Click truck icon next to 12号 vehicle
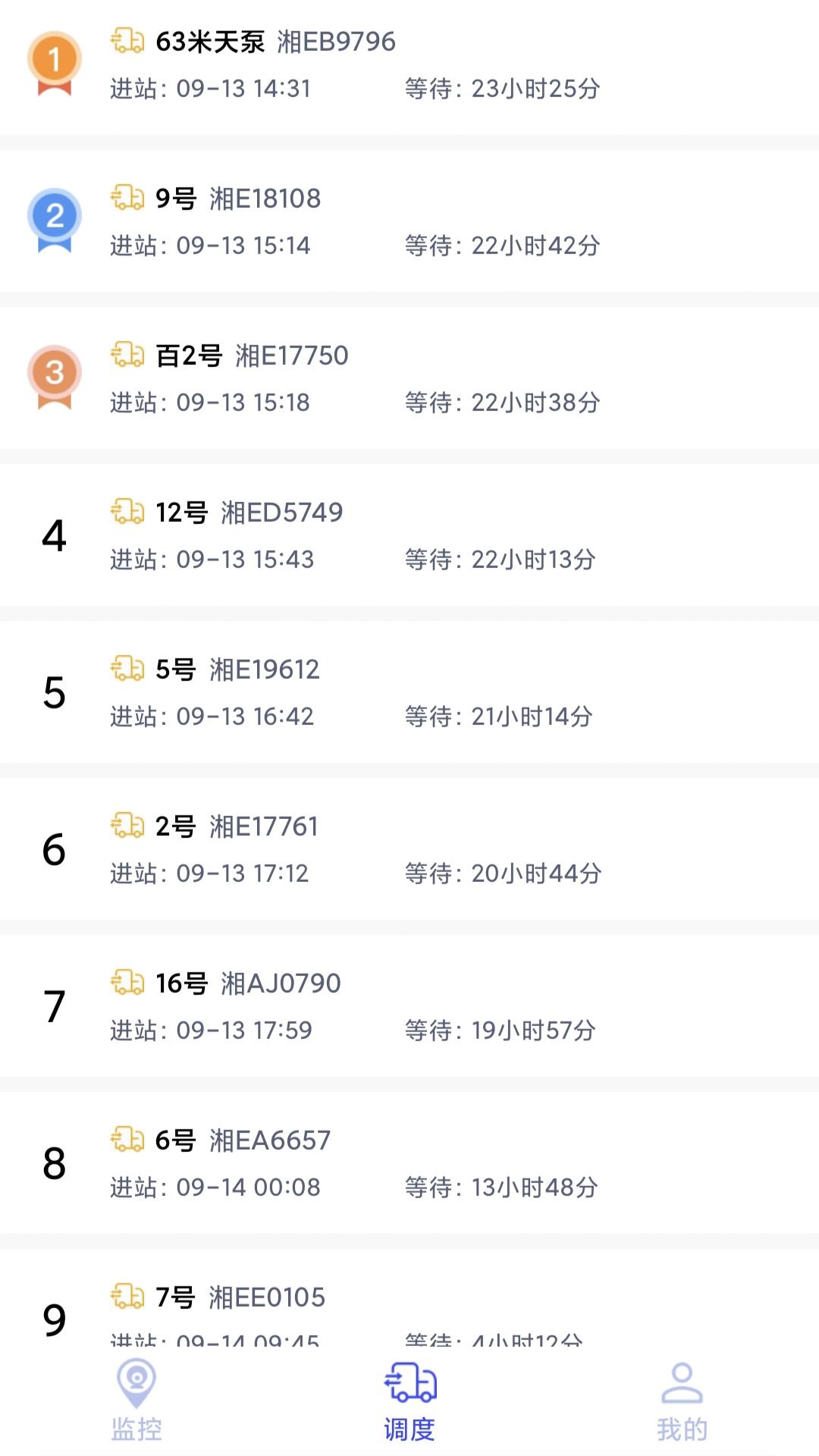819x1456 pixels. click(x=127, y=512)
